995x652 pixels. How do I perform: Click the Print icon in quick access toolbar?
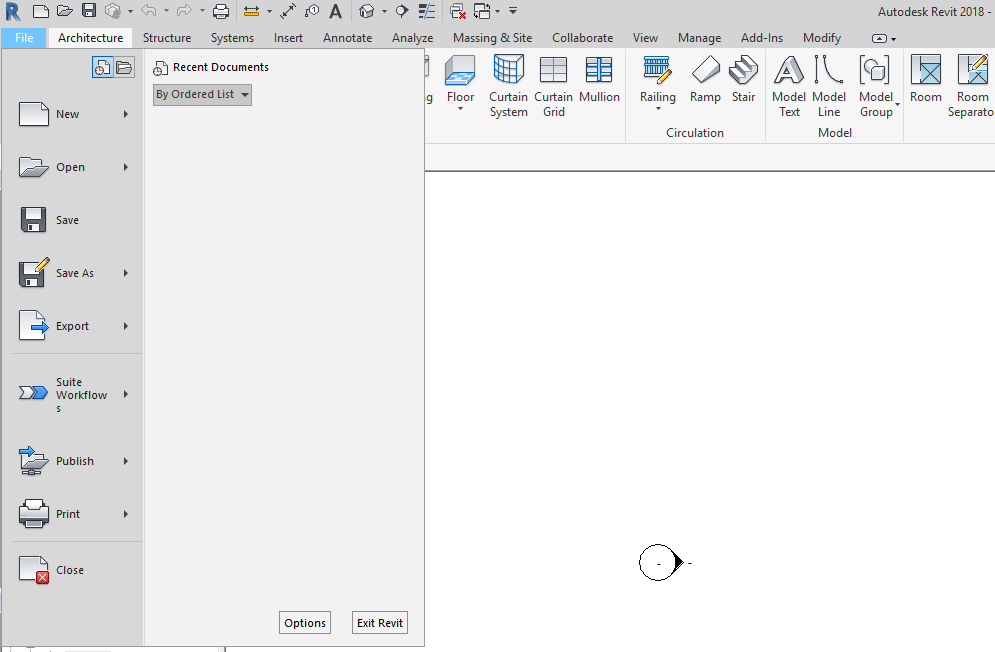tap(221, 11)
